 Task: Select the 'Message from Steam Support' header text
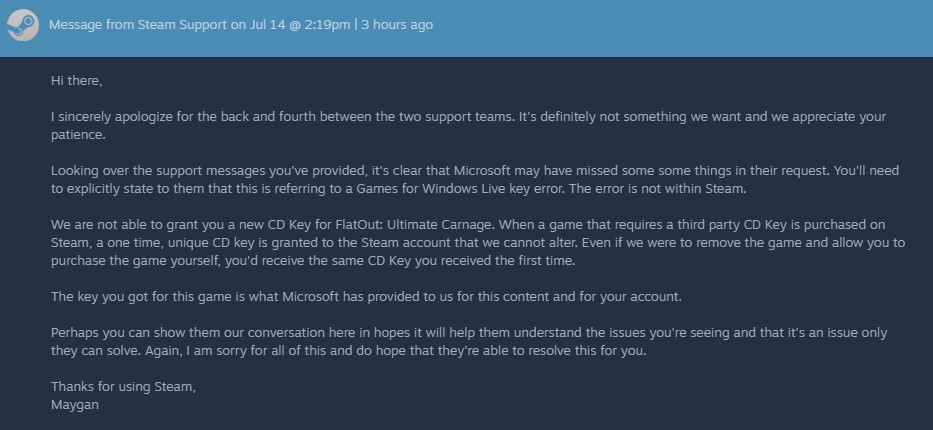point(137,25)
